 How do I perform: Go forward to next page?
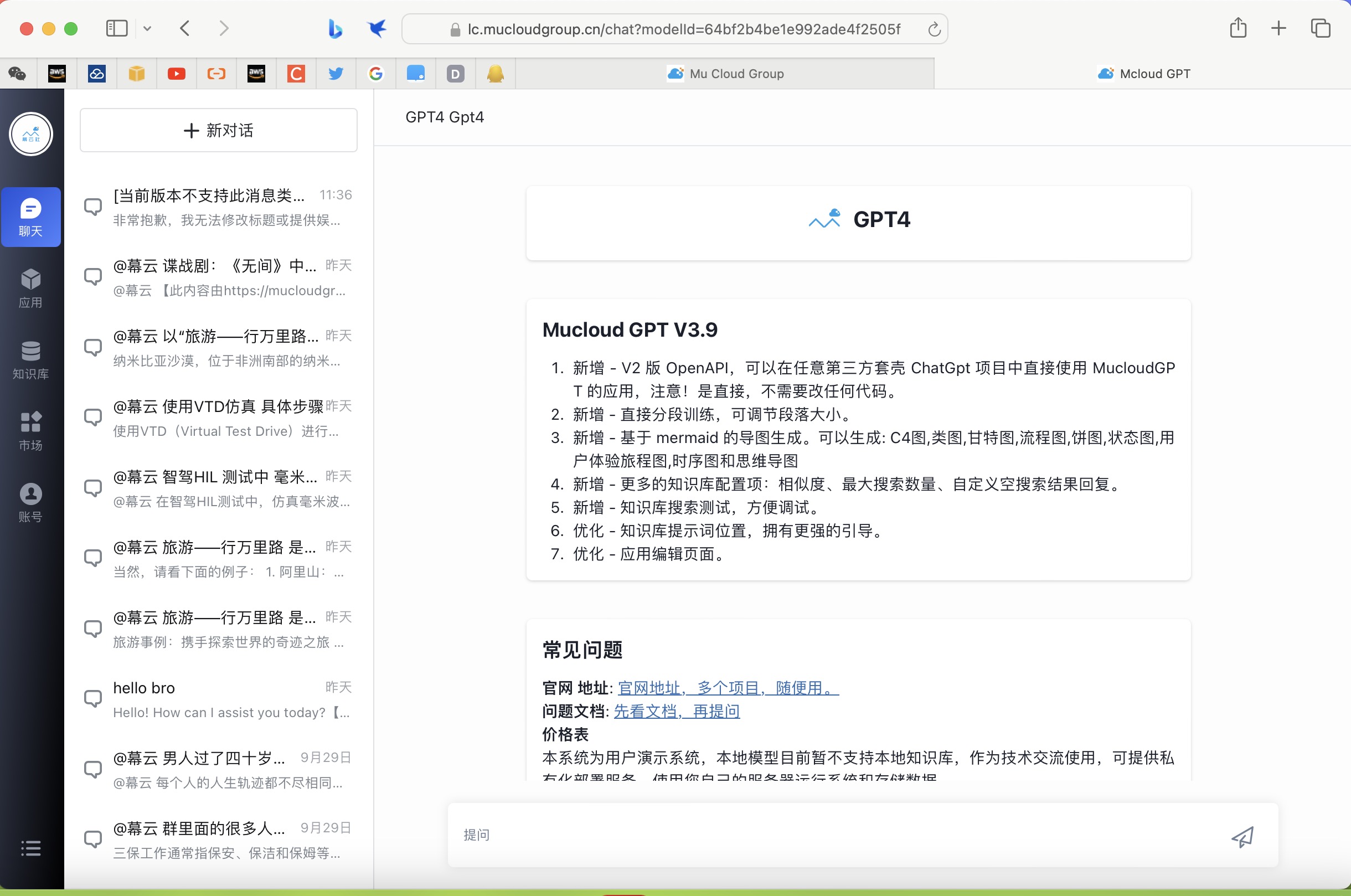[224, 28]
